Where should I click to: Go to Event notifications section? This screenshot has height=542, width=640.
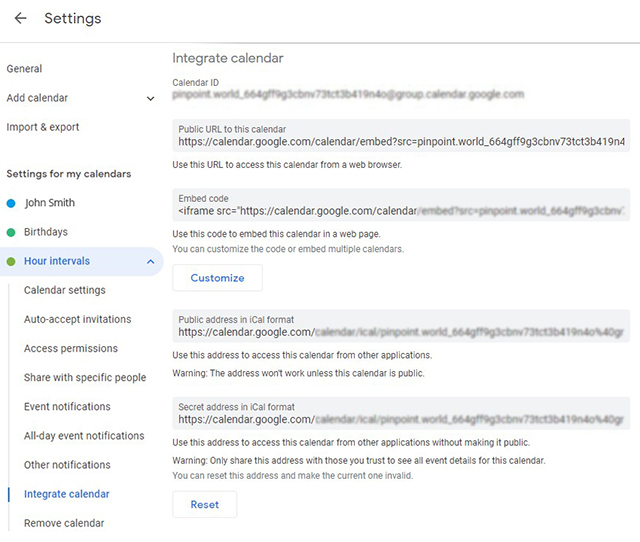[67, 406]
